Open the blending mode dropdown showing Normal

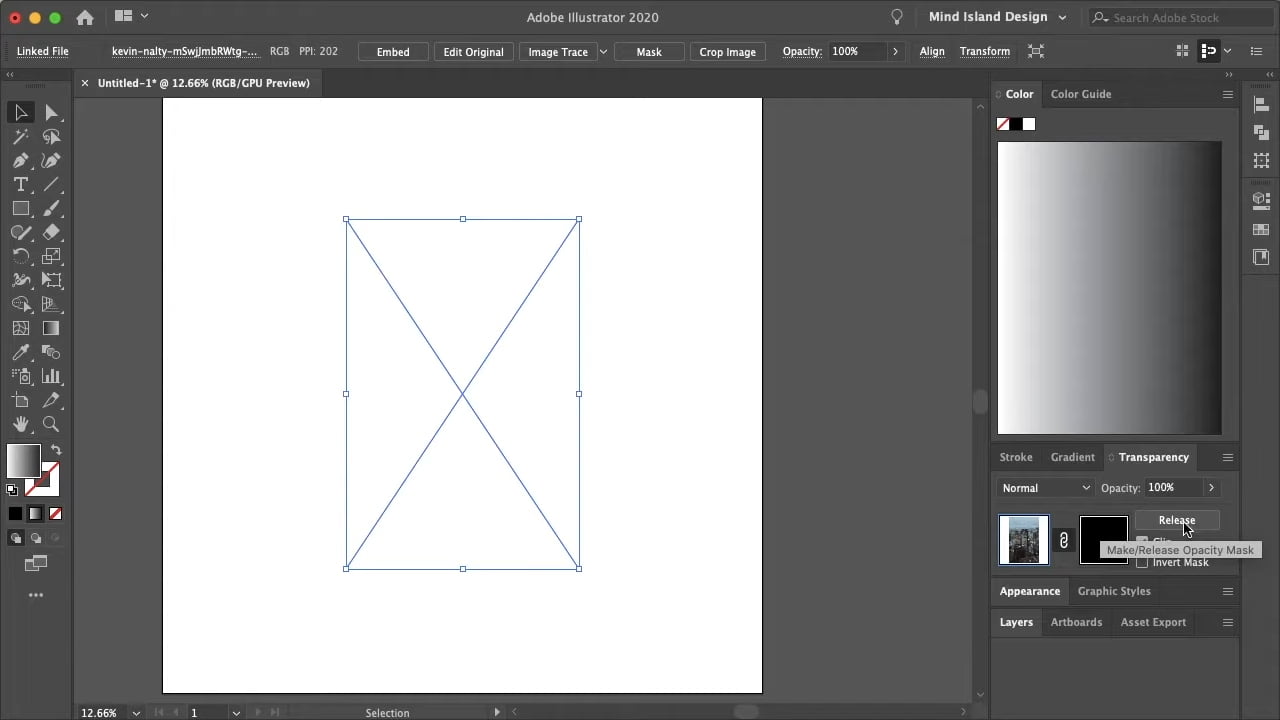(x=1043, y=488)
